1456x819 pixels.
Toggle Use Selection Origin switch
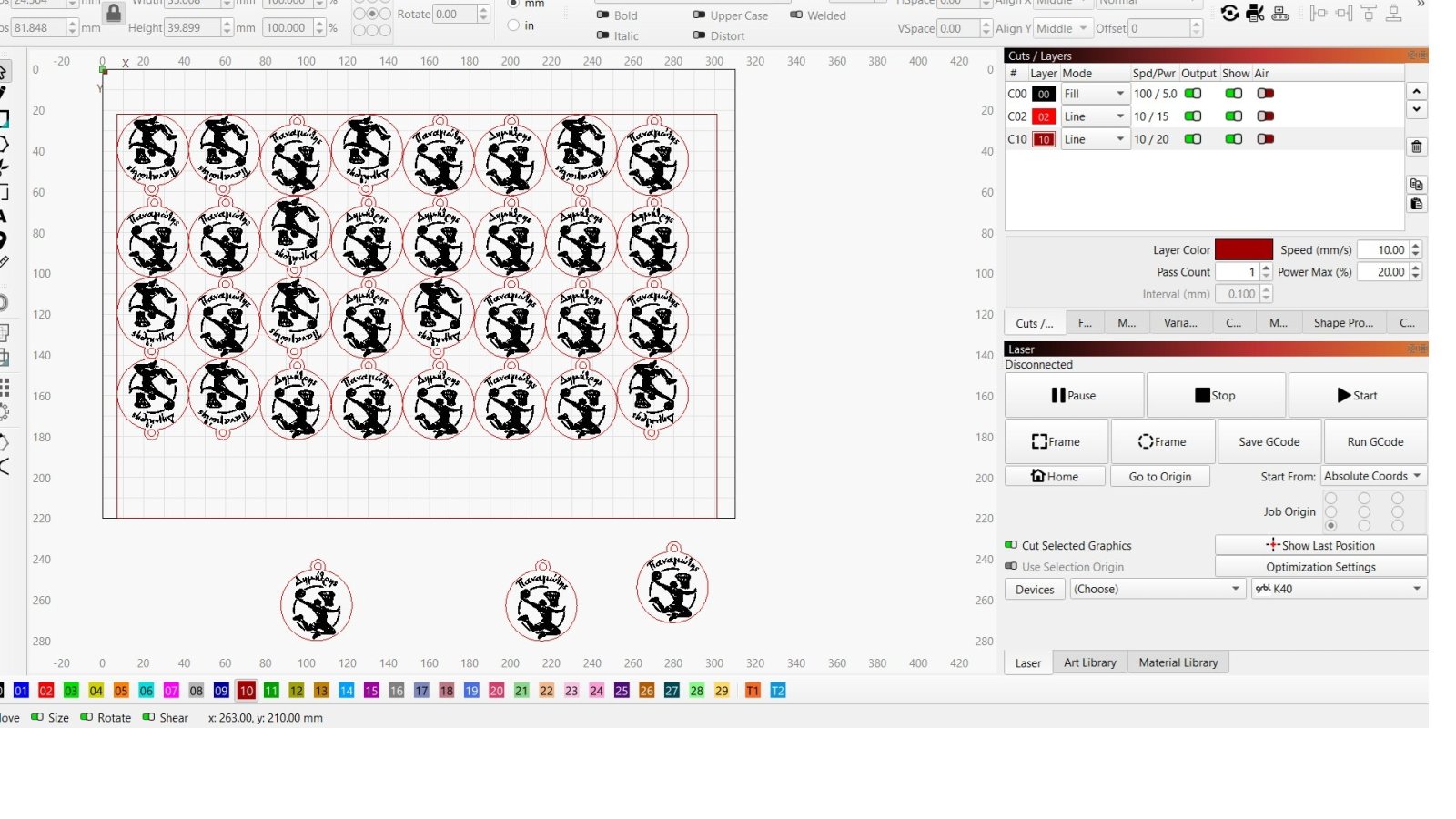[x=1011, y=566]
